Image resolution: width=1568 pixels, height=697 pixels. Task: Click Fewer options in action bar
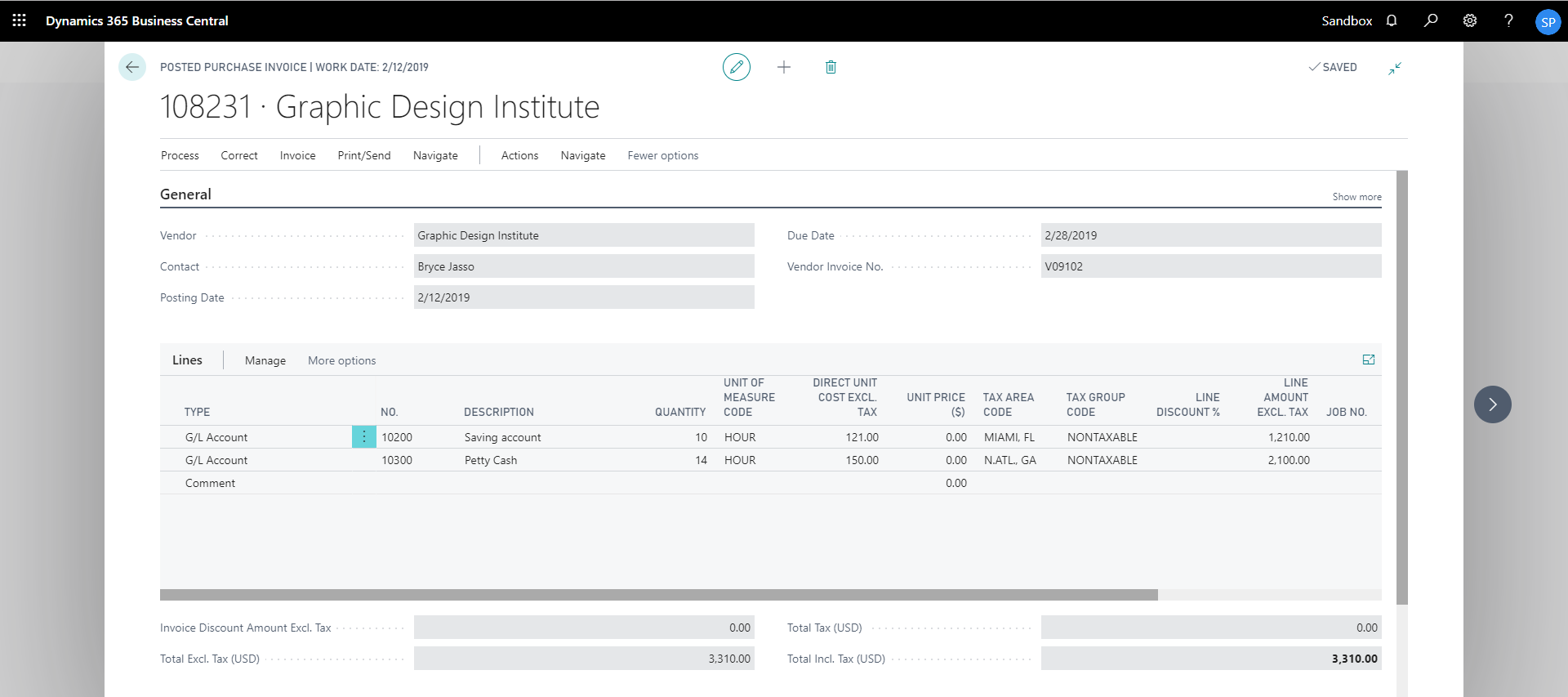click(662, 155)
